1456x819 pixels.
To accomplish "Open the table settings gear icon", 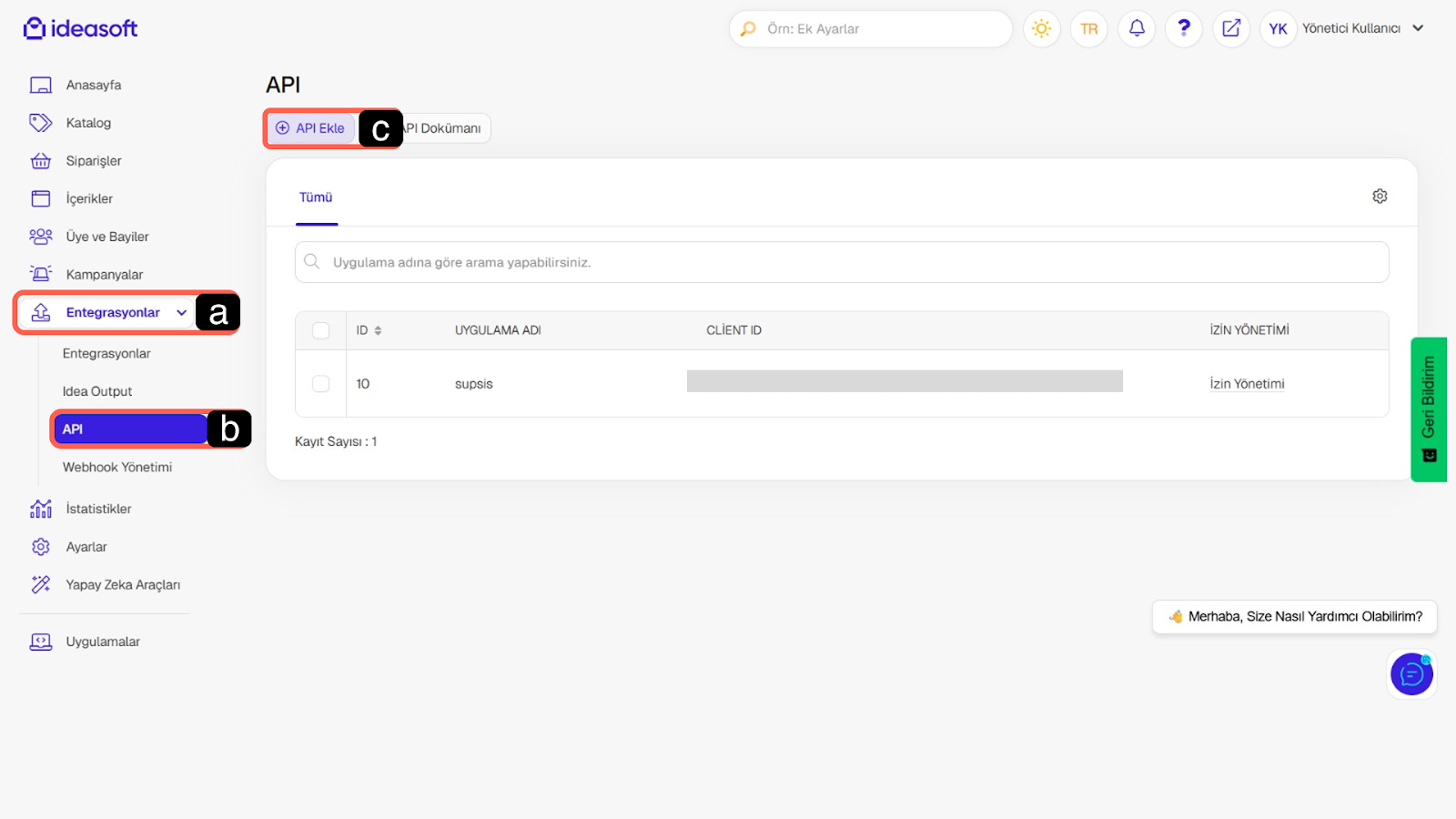I will 1380,197.
